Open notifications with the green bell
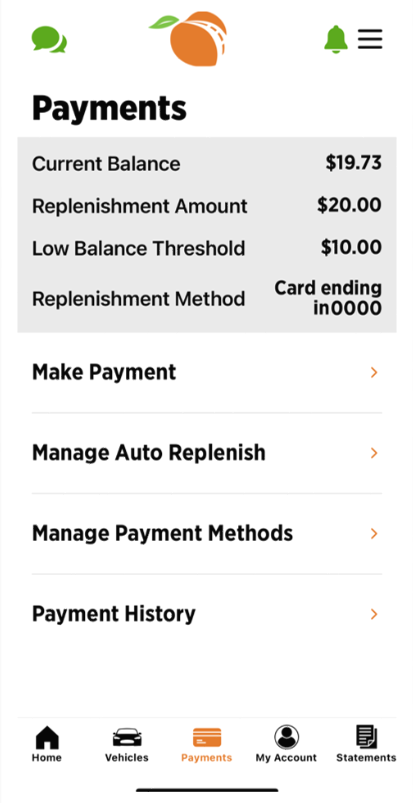 (x=336, y=39)
